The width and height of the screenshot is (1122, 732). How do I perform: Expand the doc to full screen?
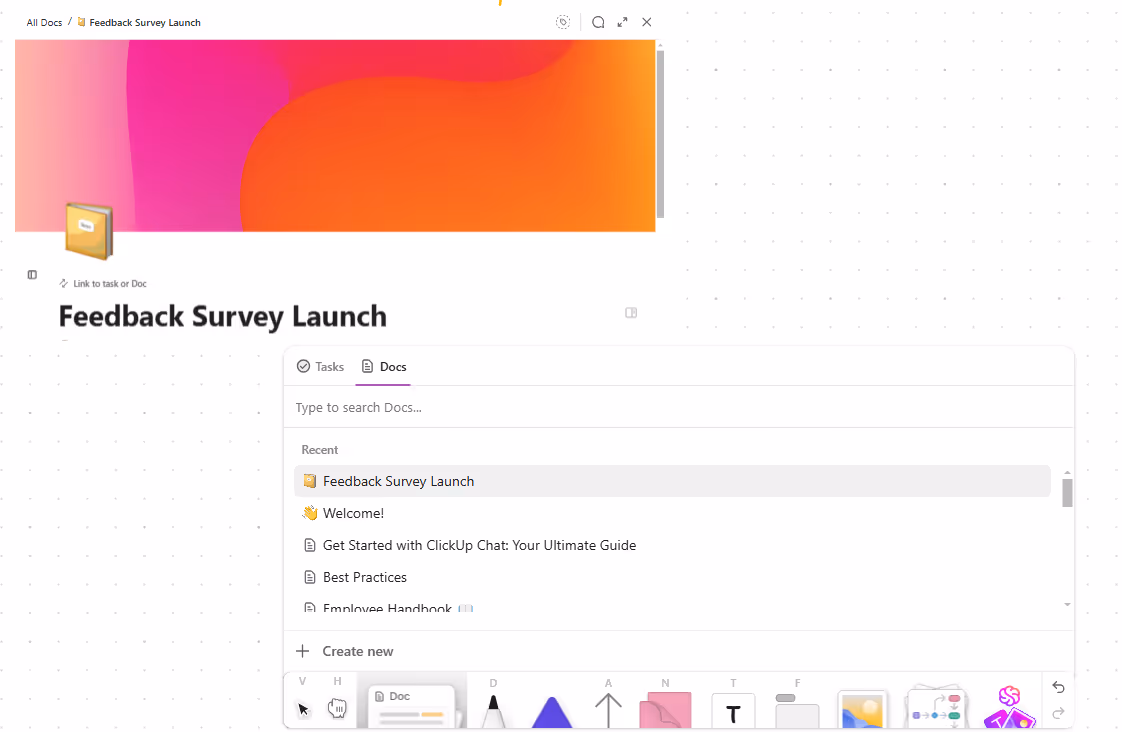tap(622, 21)
